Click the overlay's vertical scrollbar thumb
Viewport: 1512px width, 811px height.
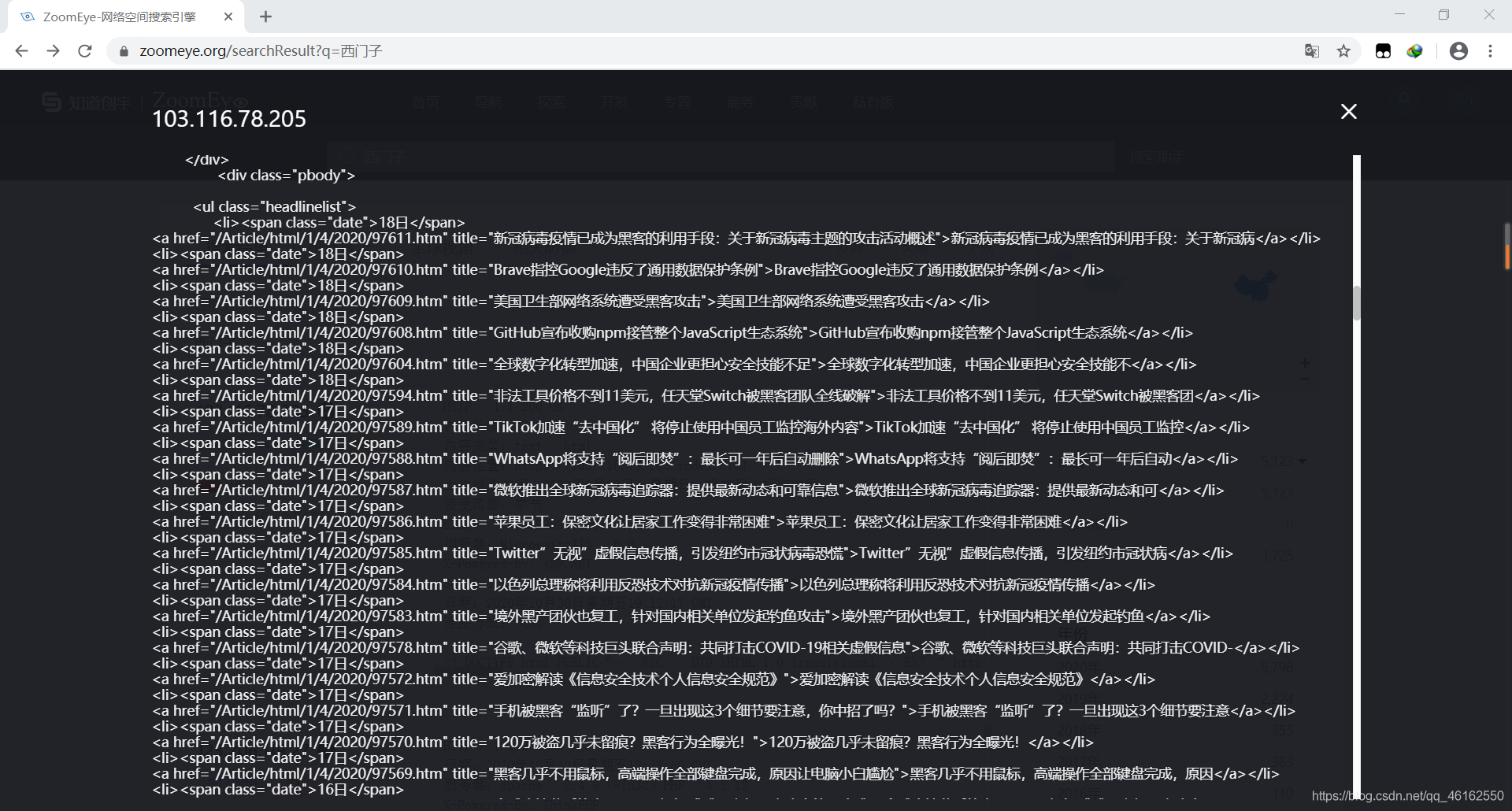1357,302
